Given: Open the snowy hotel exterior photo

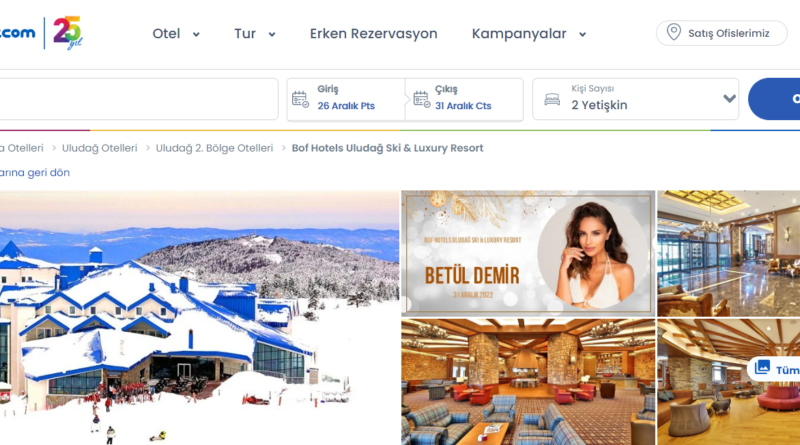Looking at the screenshot, I should (x=199, y=317).
